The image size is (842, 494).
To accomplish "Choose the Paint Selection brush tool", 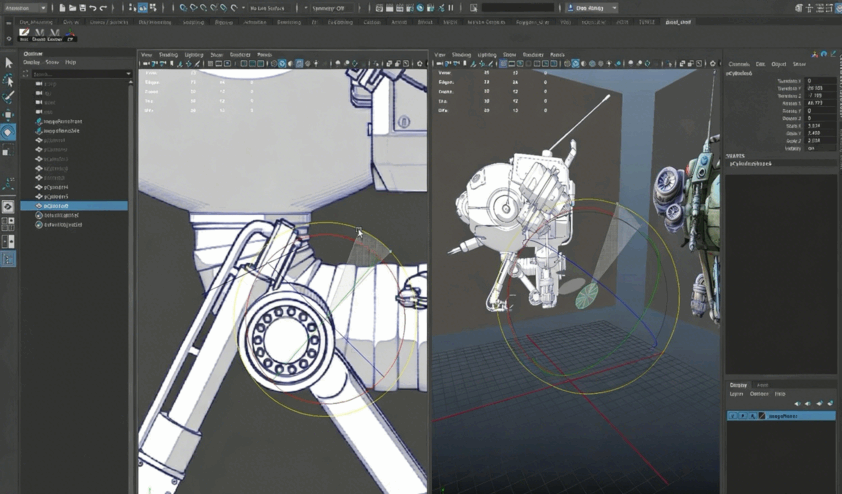I will (8, 97).
